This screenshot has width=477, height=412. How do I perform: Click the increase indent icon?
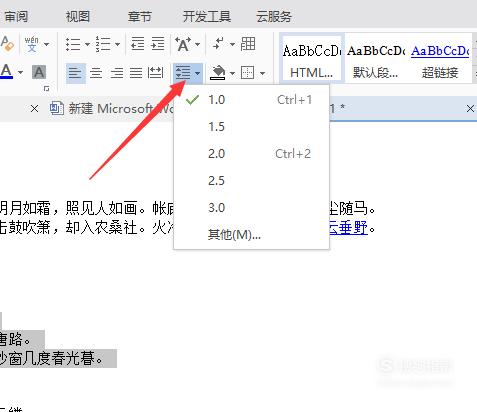[158, 44]
